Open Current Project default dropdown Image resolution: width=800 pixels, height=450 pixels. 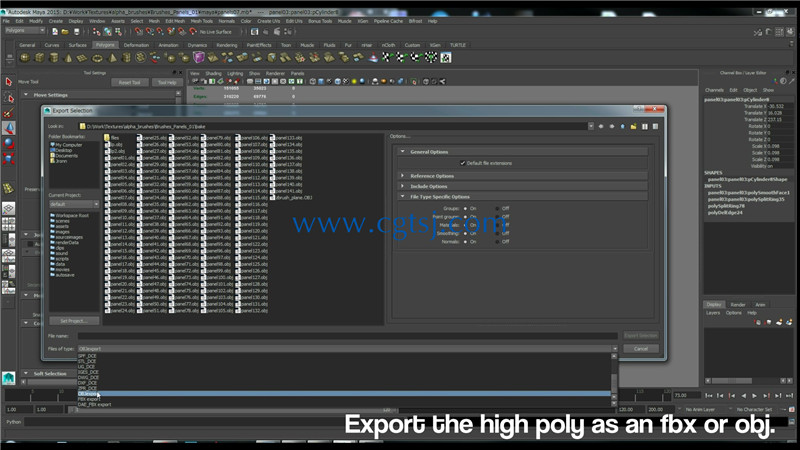coord(74,204)
